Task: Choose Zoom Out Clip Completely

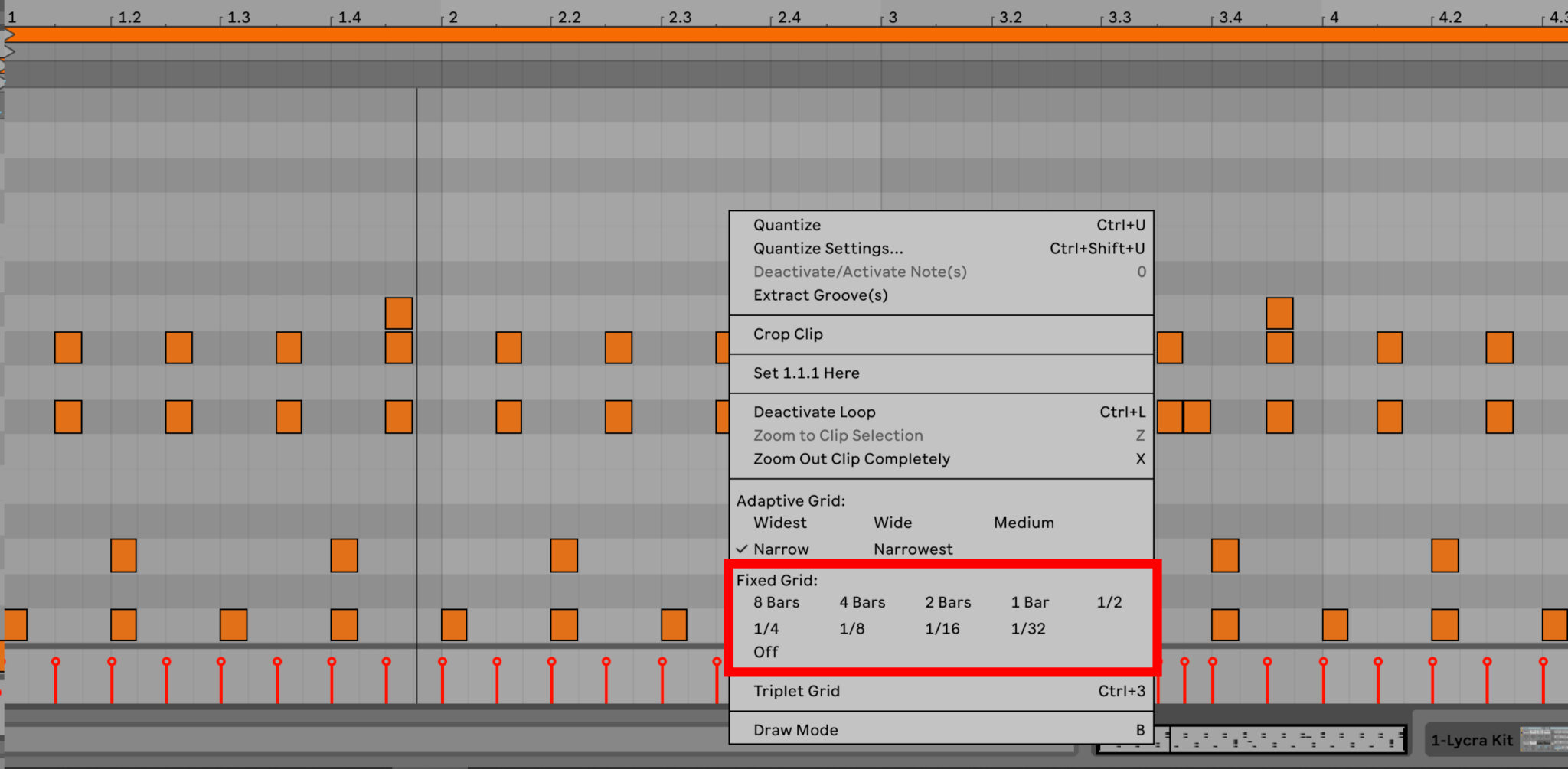Action: tap(851, 458)
